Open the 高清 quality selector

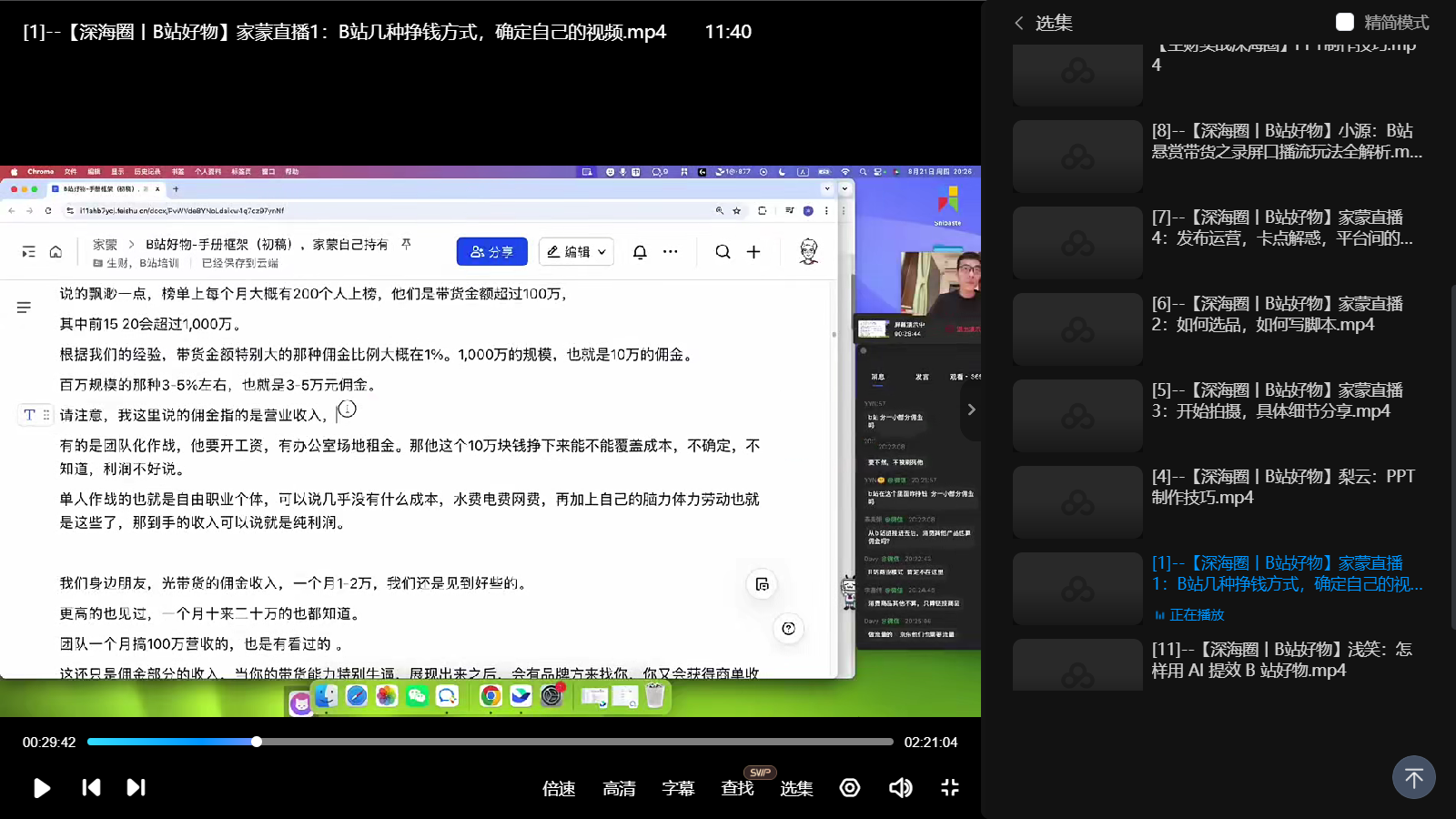(619, 788)
